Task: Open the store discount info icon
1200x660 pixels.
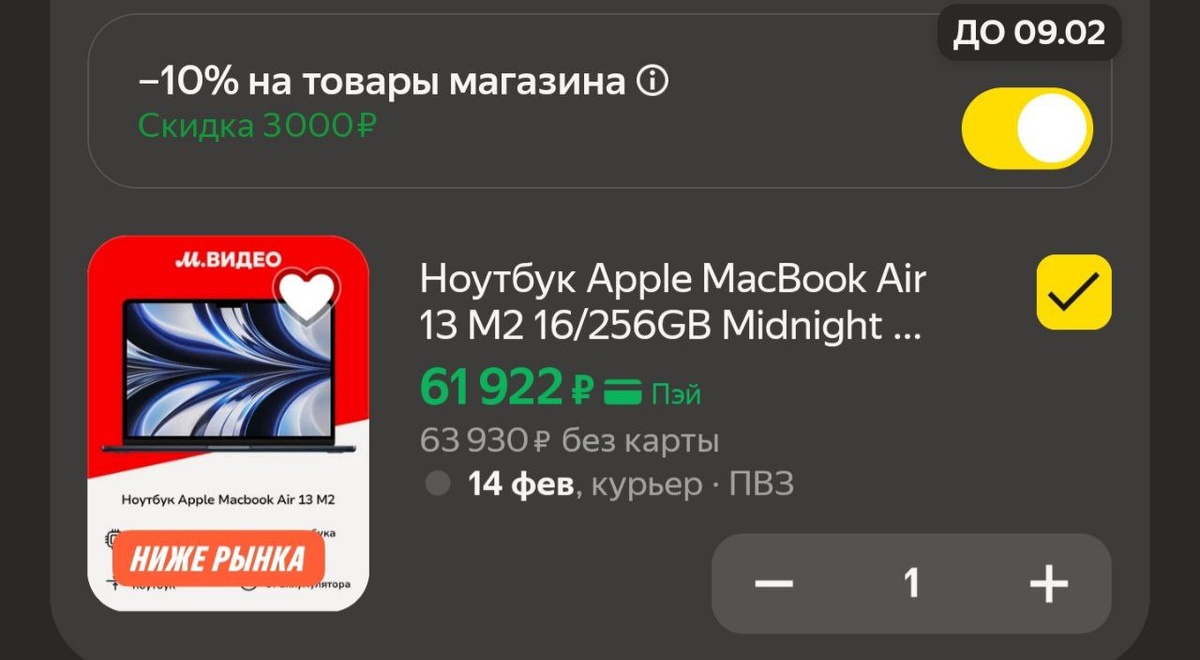Action: pos(652,83)
